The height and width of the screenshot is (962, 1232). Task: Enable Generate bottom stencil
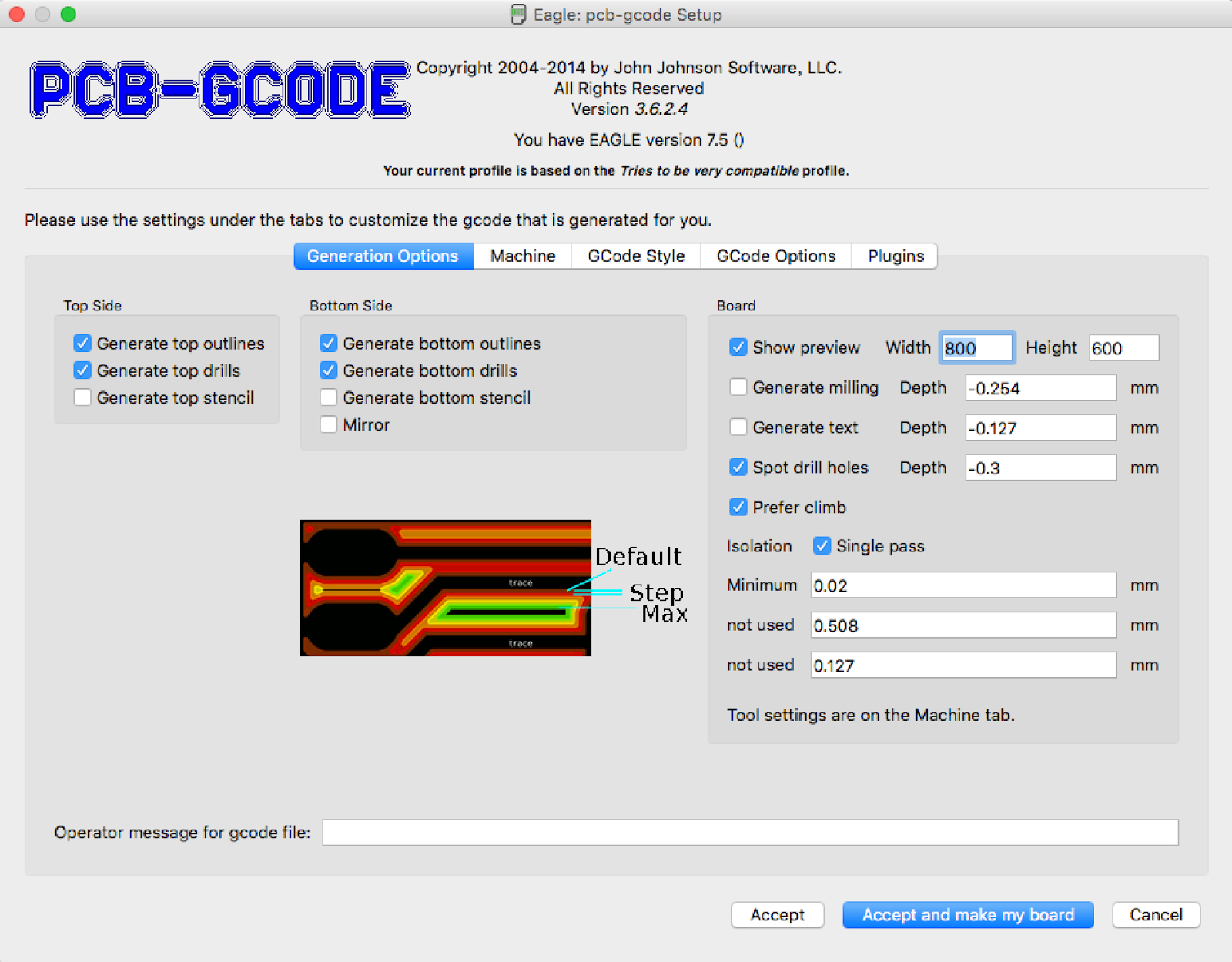(x=329, y=397)
